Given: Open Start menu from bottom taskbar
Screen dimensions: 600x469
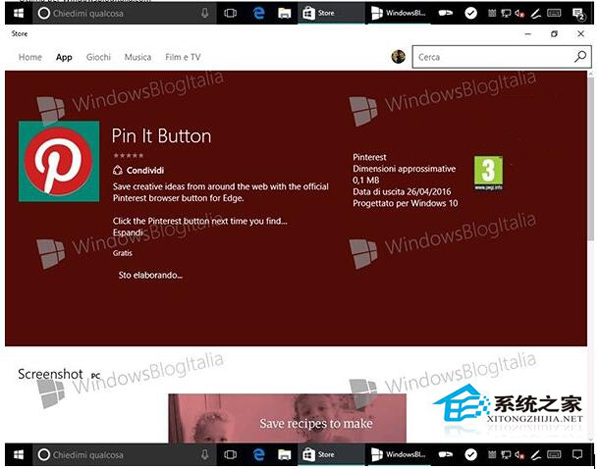Looking at the screenshot, I should click(x=18, y=454).
